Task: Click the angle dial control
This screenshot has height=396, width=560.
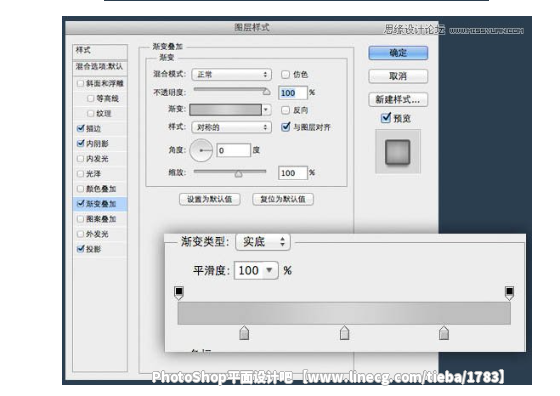Action: click(x=201, y=150)
